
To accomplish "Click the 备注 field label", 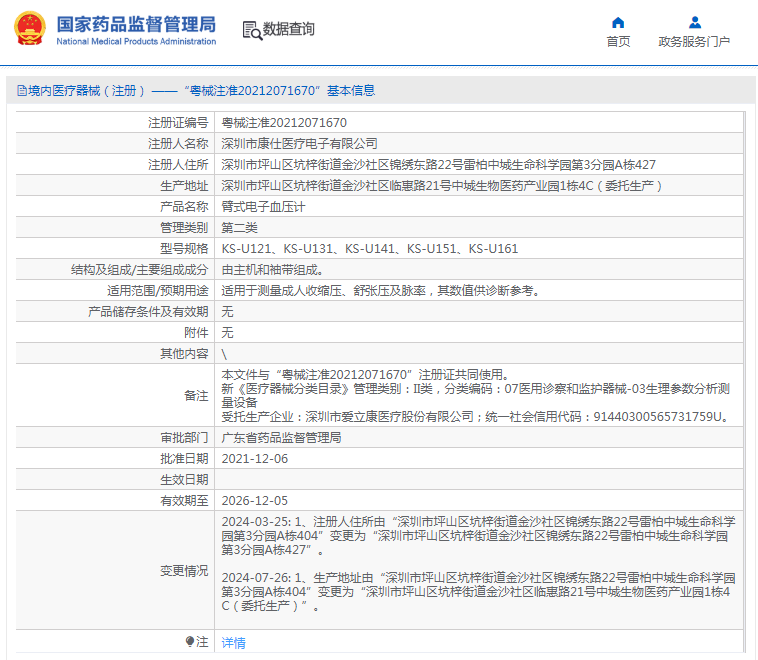I will [196, 396].
